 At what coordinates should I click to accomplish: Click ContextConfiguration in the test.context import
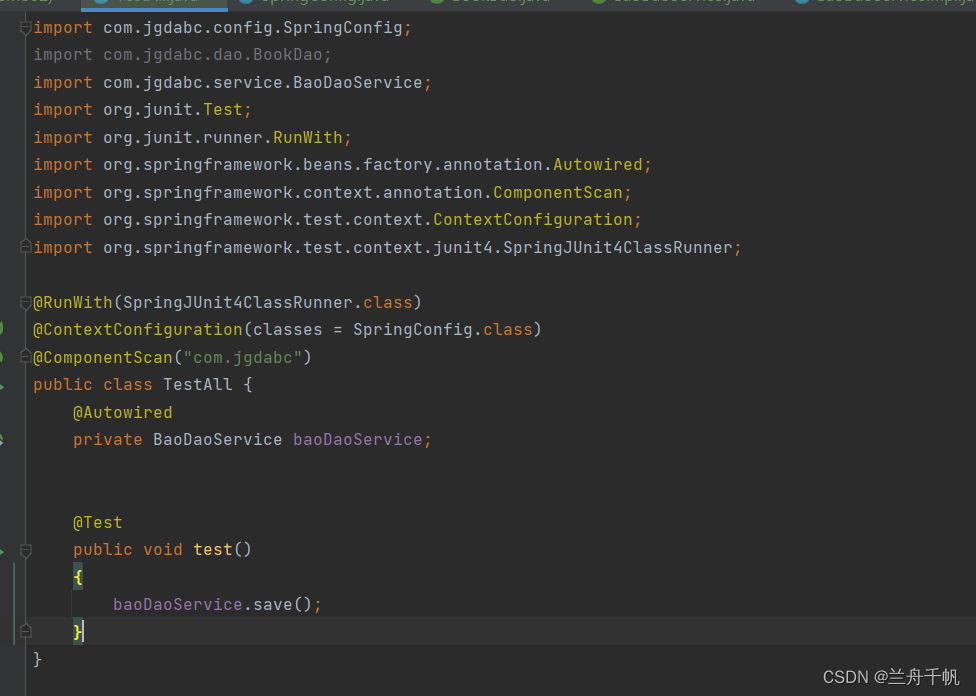[x=533, y=220]
